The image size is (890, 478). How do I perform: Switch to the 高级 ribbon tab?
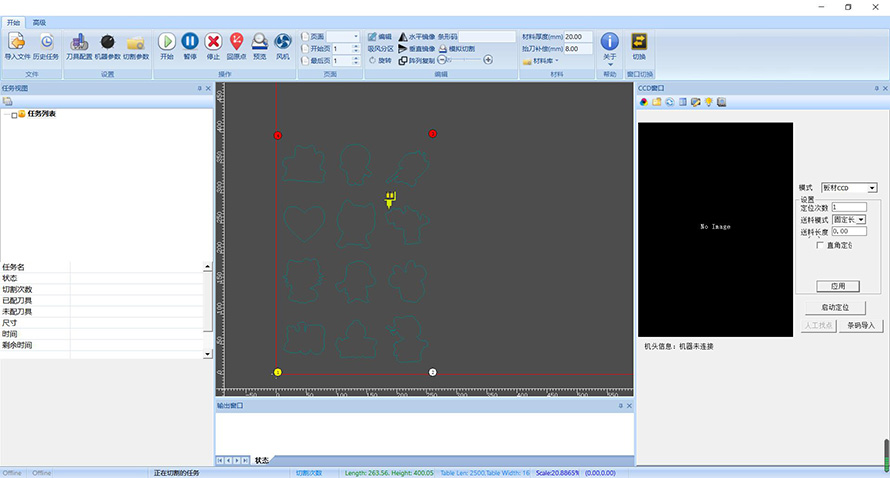39,21
